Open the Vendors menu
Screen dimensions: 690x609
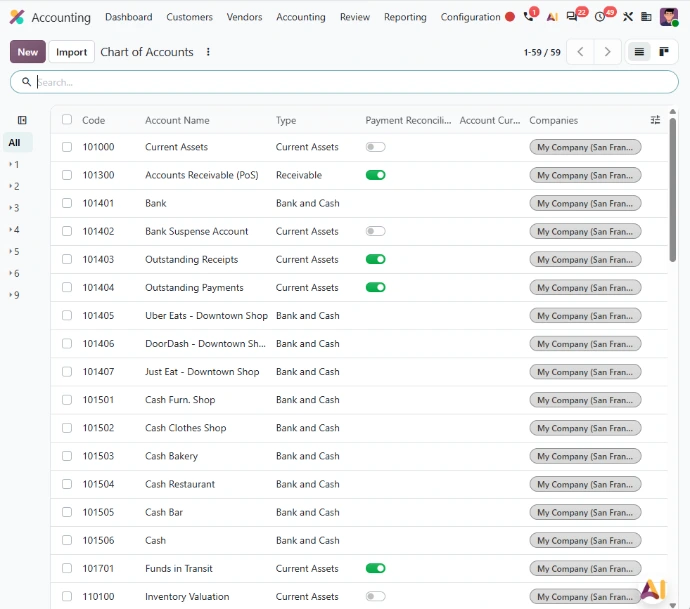coord(244,17)
